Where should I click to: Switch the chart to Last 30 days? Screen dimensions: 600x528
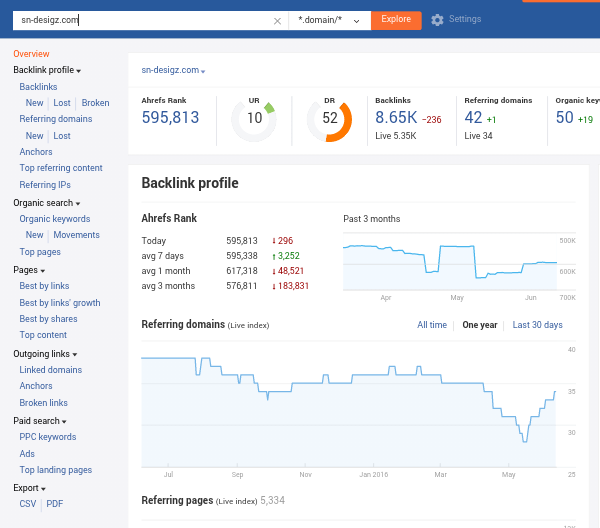[537, 325]
